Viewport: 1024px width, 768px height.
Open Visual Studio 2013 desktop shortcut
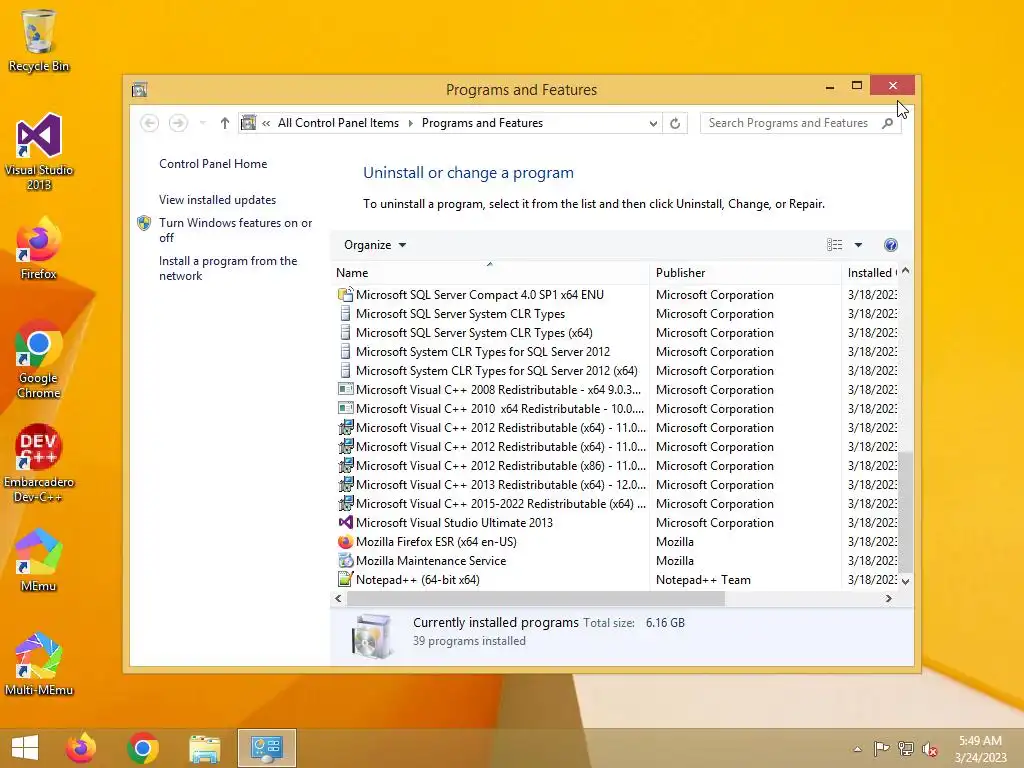point(39,152)
